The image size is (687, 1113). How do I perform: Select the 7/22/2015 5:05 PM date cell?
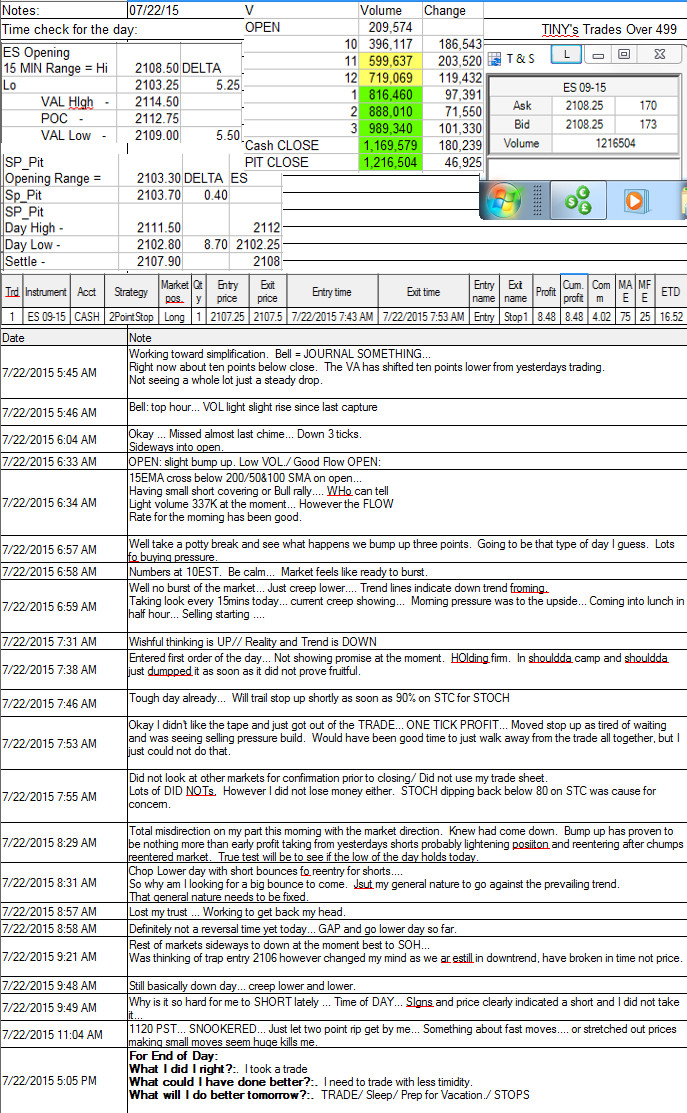click(64, 1080)
